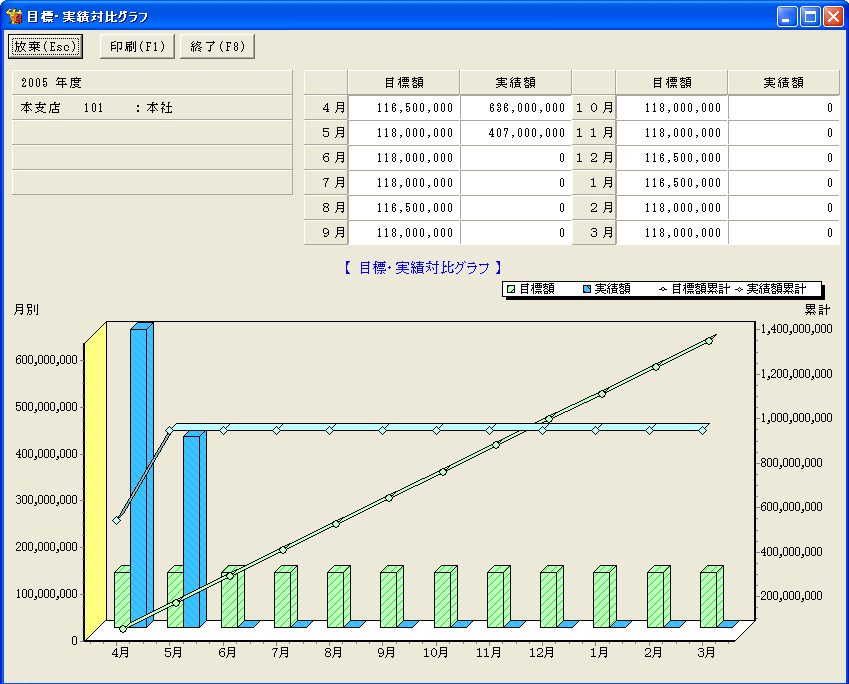Click the left 目標額 column header
The height and width of the screenshot is (684, 849).
pyautogui.click(x=404, y=82)
